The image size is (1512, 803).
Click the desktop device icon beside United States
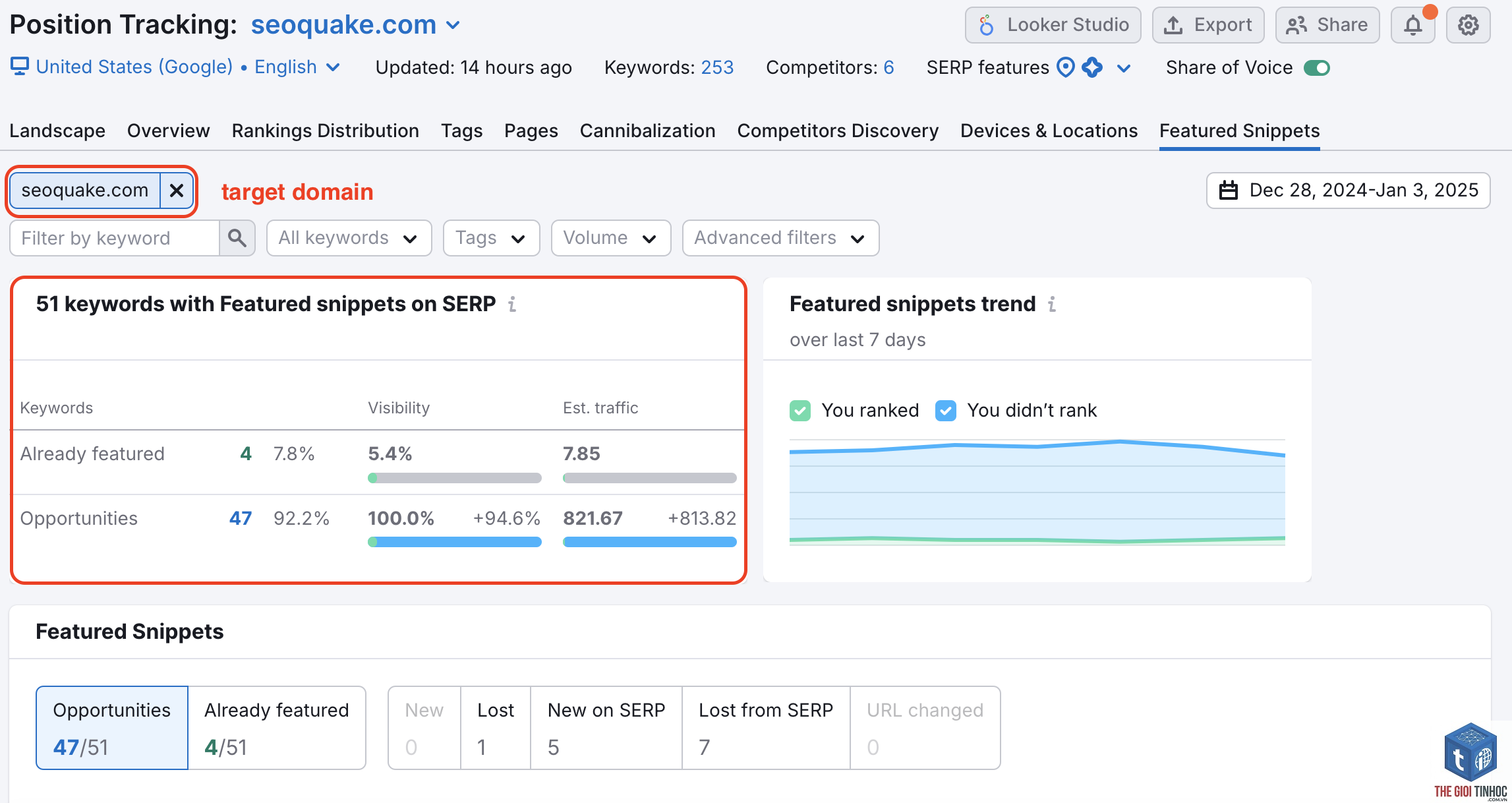20,67
